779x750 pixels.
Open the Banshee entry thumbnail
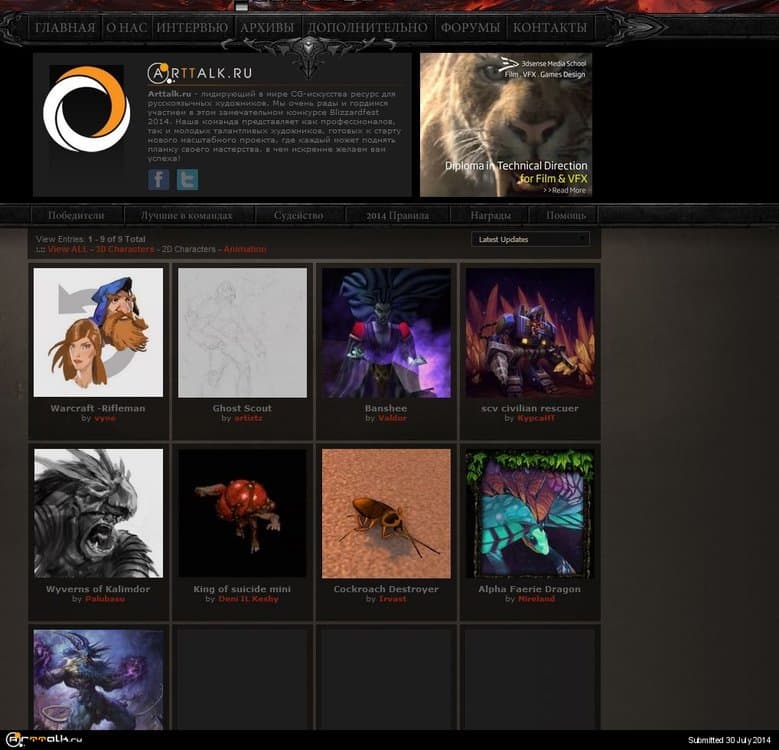[x=386, y=332]
